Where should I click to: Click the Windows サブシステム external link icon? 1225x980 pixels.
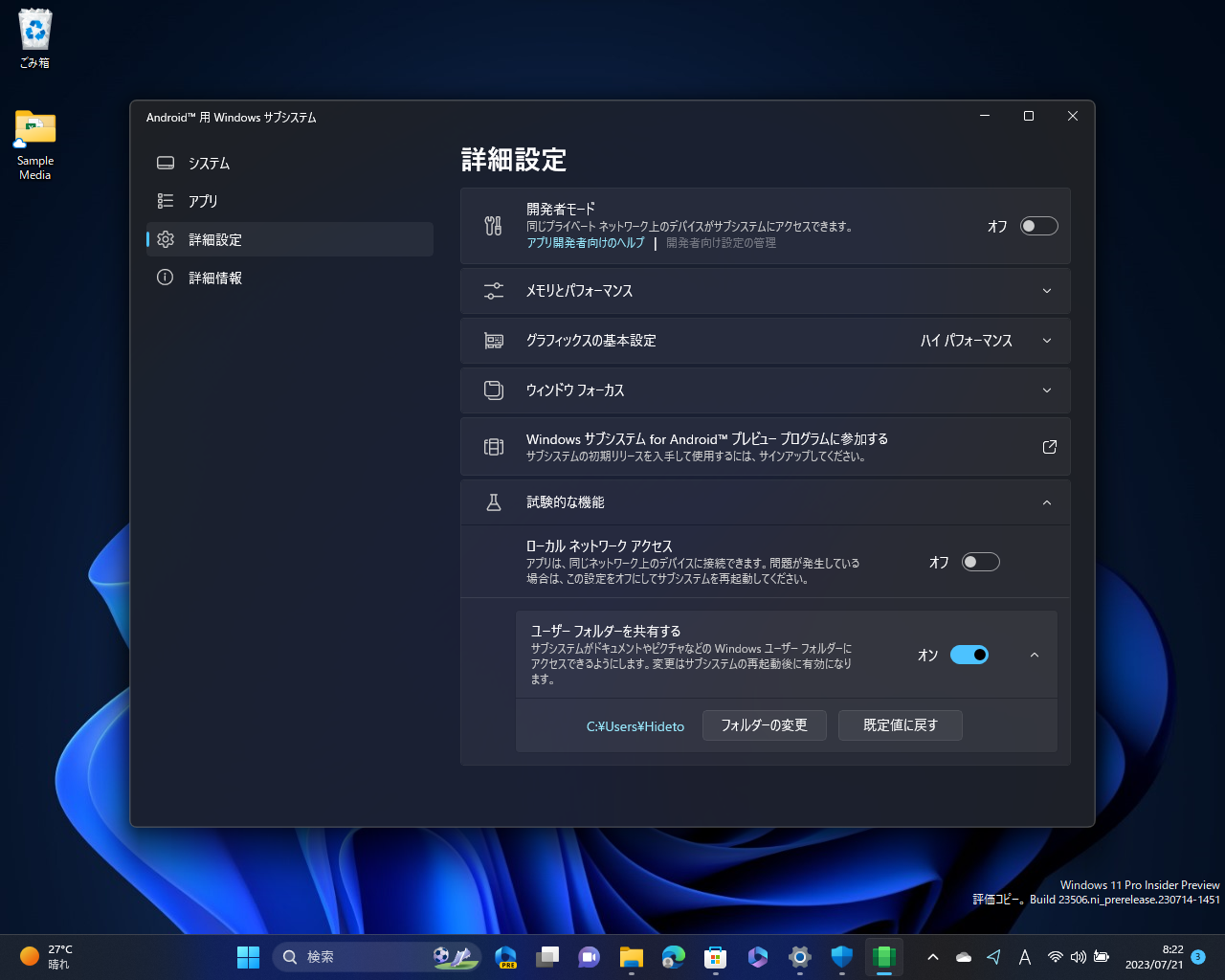coord(1049,446)
